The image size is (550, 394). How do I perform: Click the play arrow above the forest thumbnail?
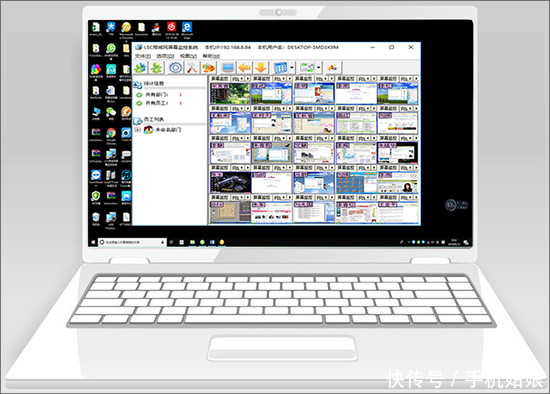(248, 79)
